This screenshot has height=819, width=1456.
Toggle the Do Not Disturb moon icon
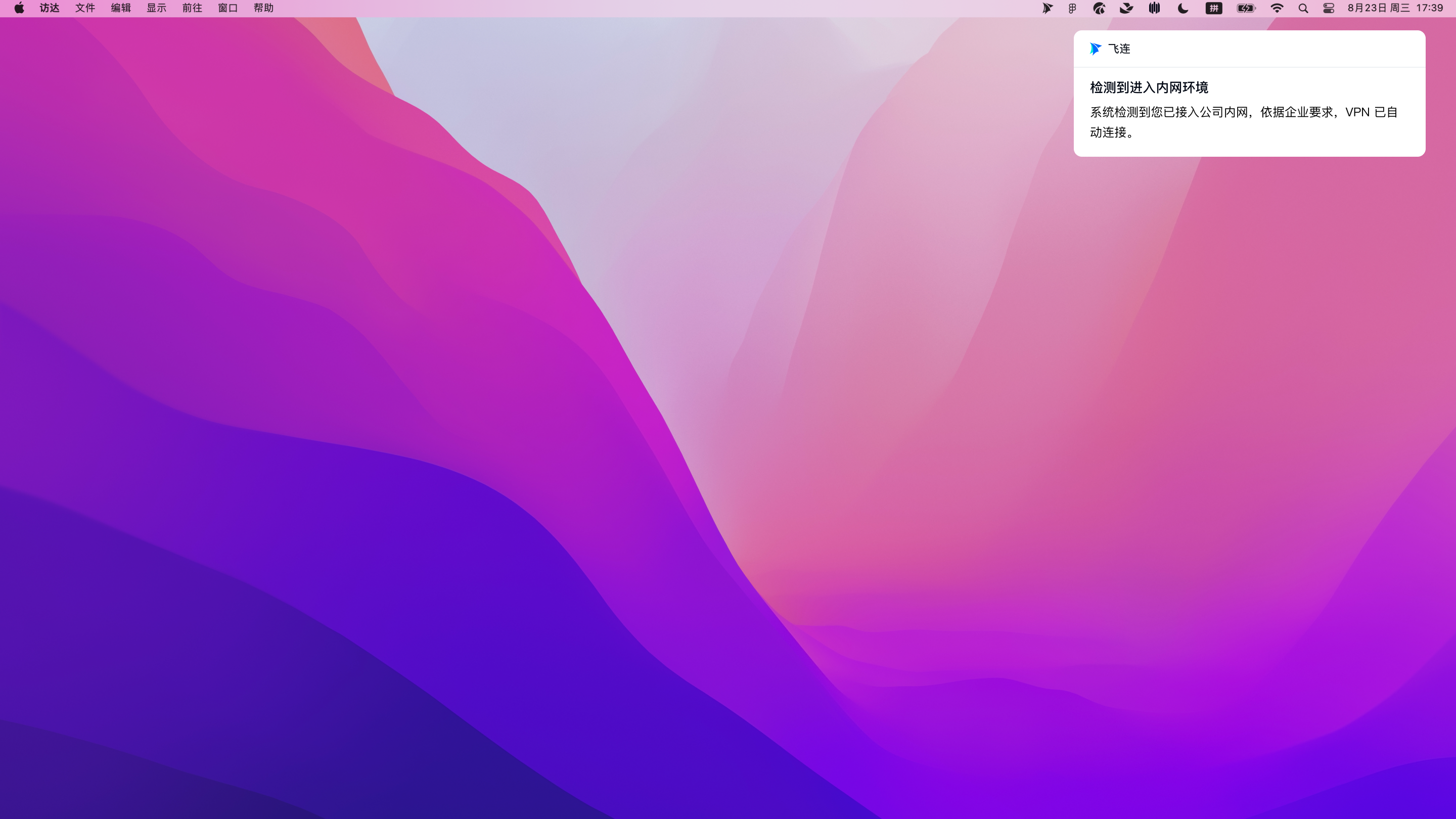[x=1183, y=8]
